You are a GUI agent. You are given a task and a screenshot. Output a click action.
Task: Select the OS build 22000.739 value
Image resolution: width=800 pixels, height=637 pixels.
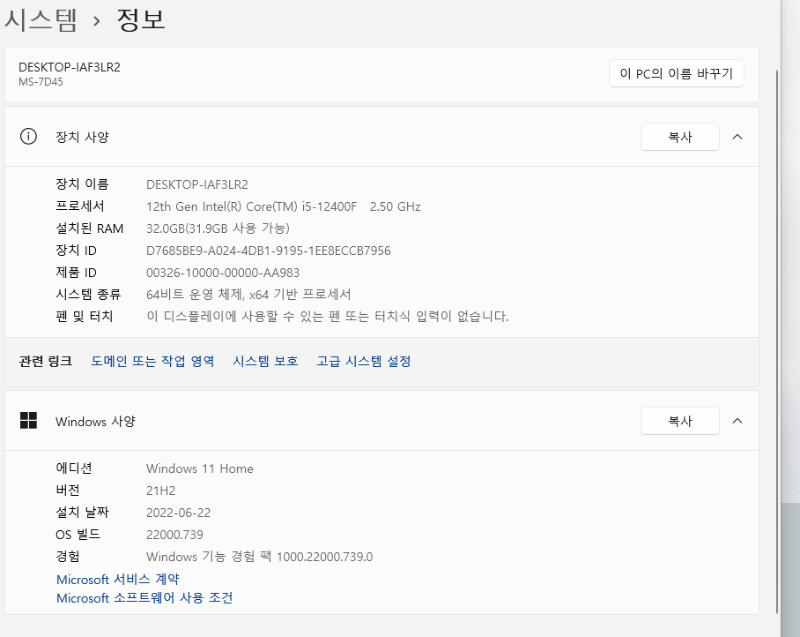[x=174, y=534]
